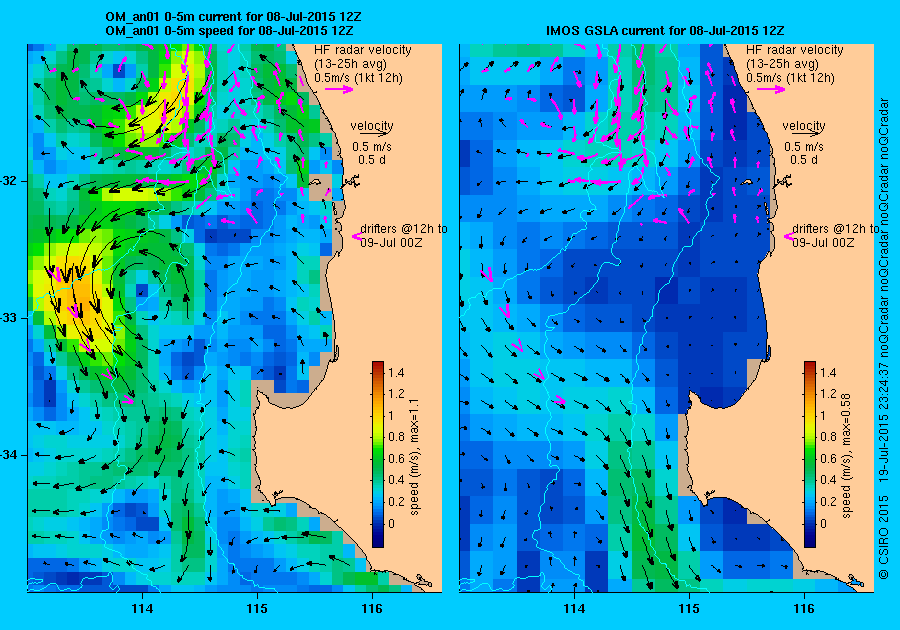Viewport: 900px width, 630px height.
Task: Click '0.5 m/s' under velocity on the left map
Action: point(372,147)
